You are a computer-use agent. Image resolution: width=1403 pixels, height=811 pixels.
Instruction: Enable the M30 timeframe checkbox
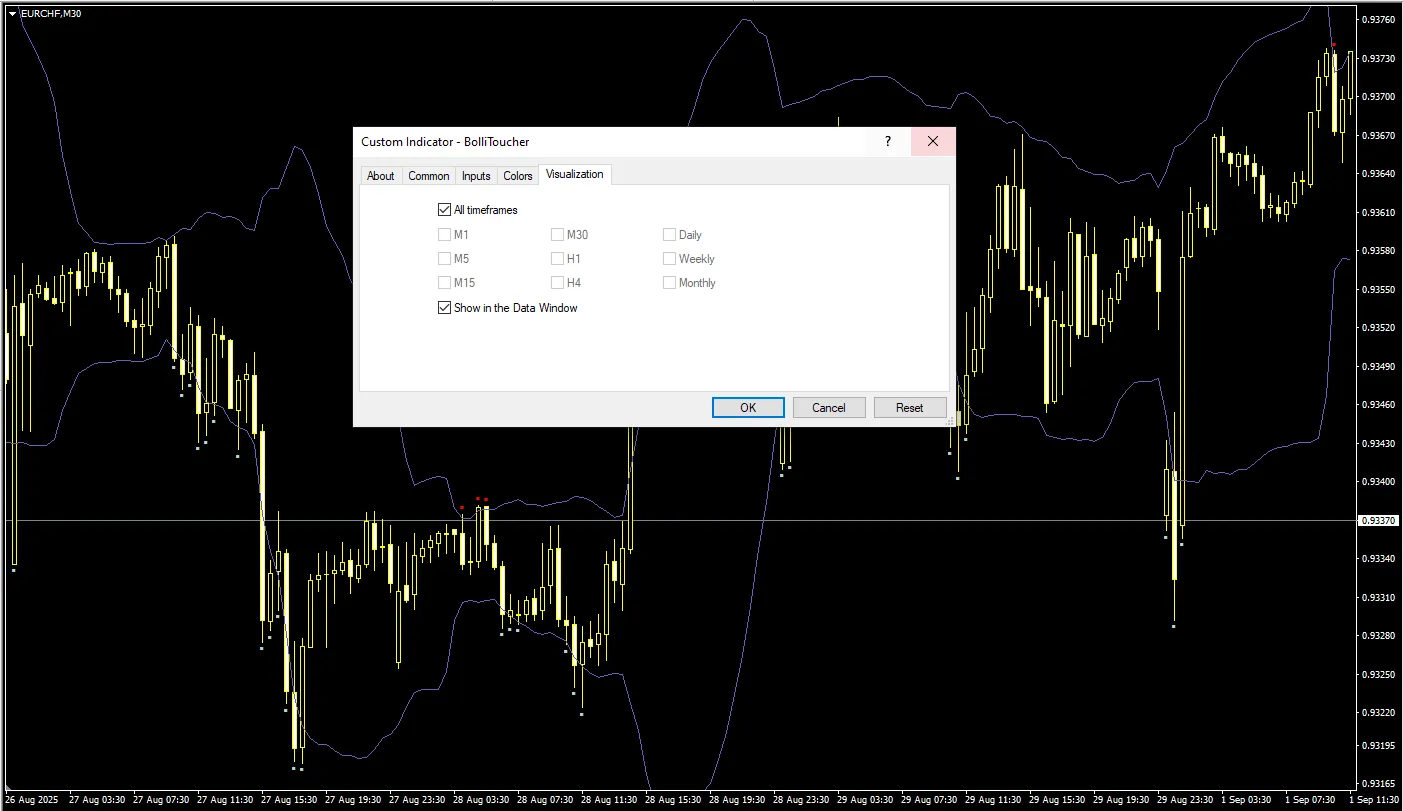[x=557, y=235]
